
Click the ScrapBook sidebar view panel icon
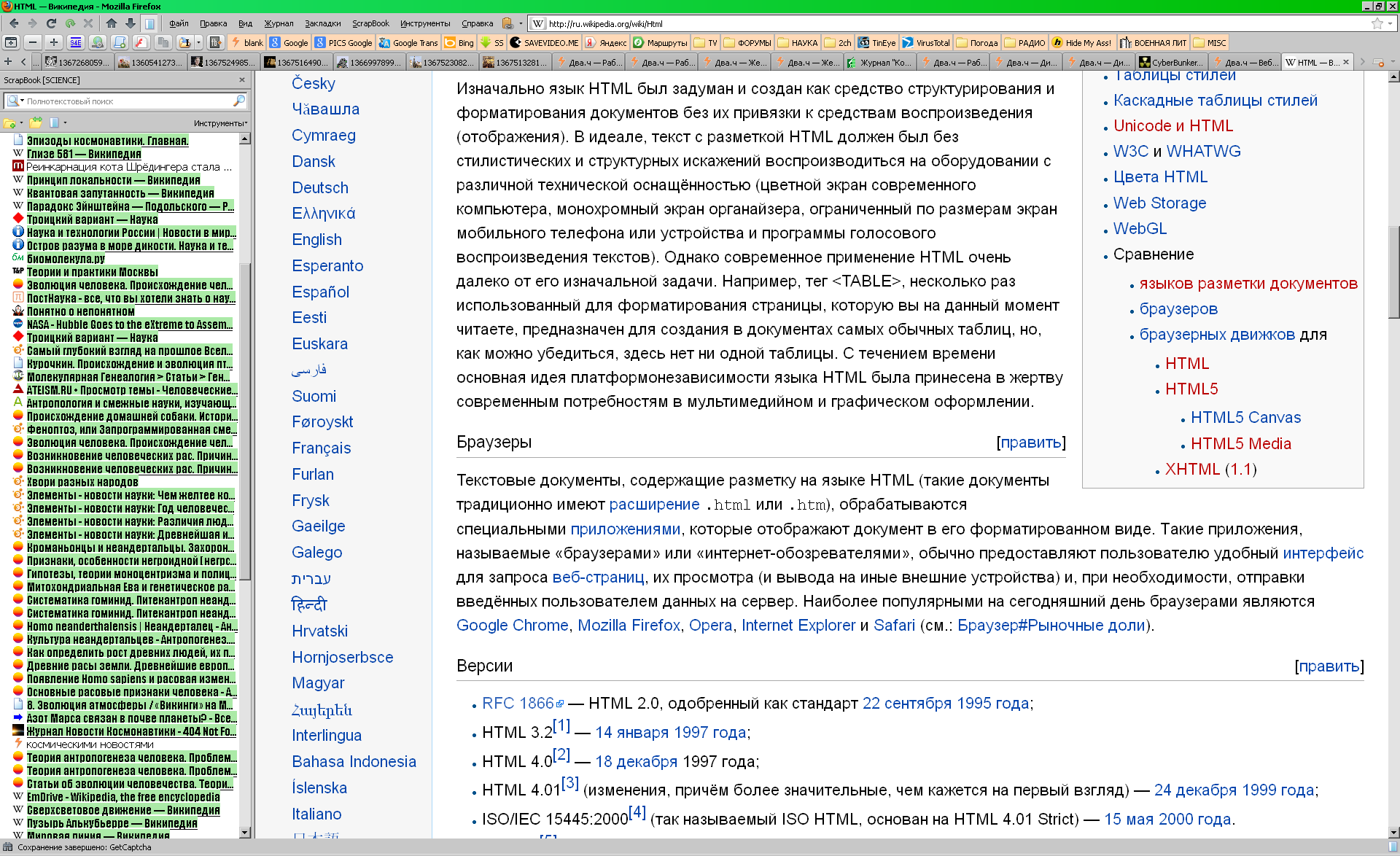point(55,122)
